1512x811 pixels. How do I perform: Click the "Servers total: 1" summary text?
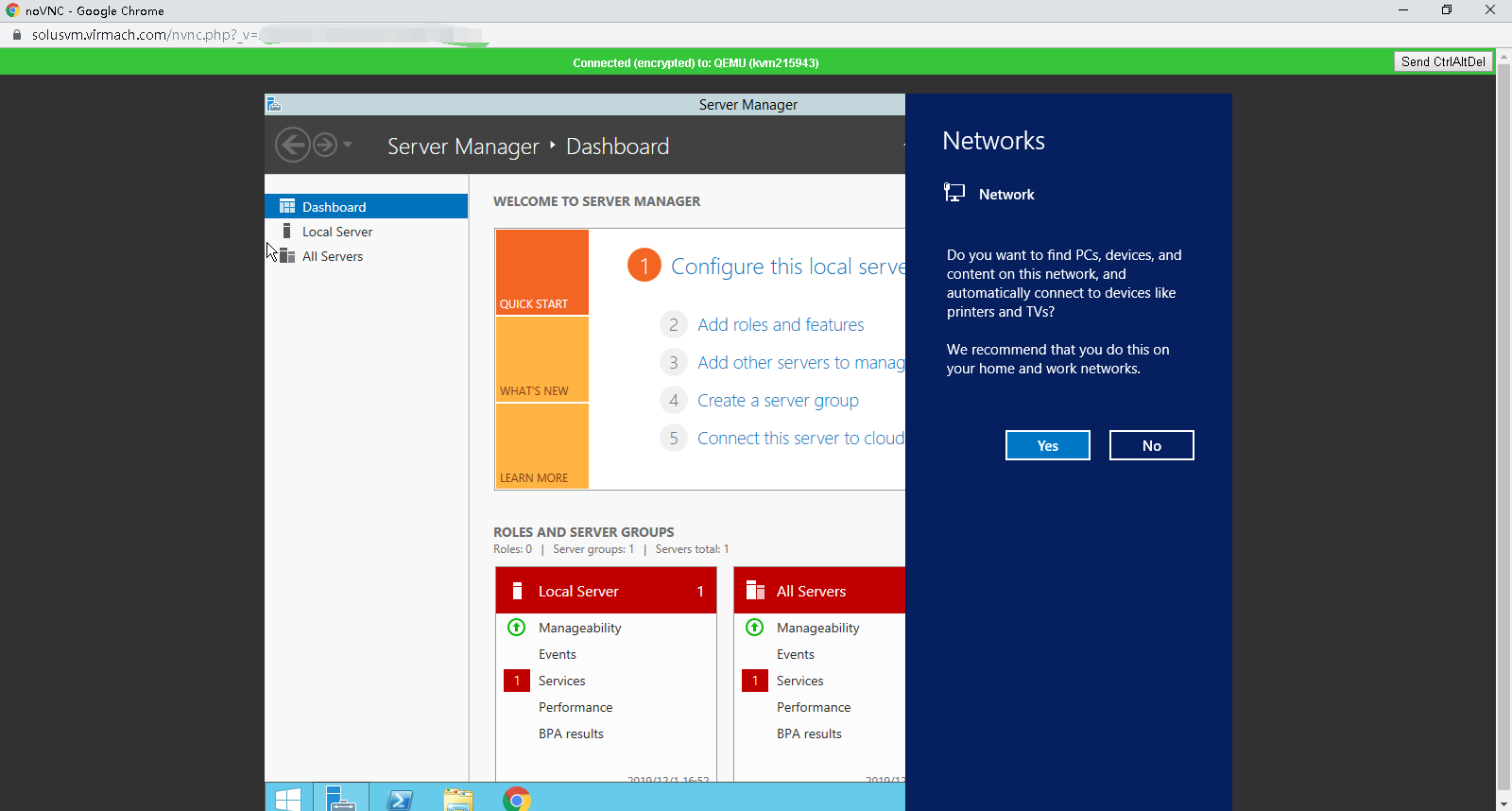[x=692, y=549]
